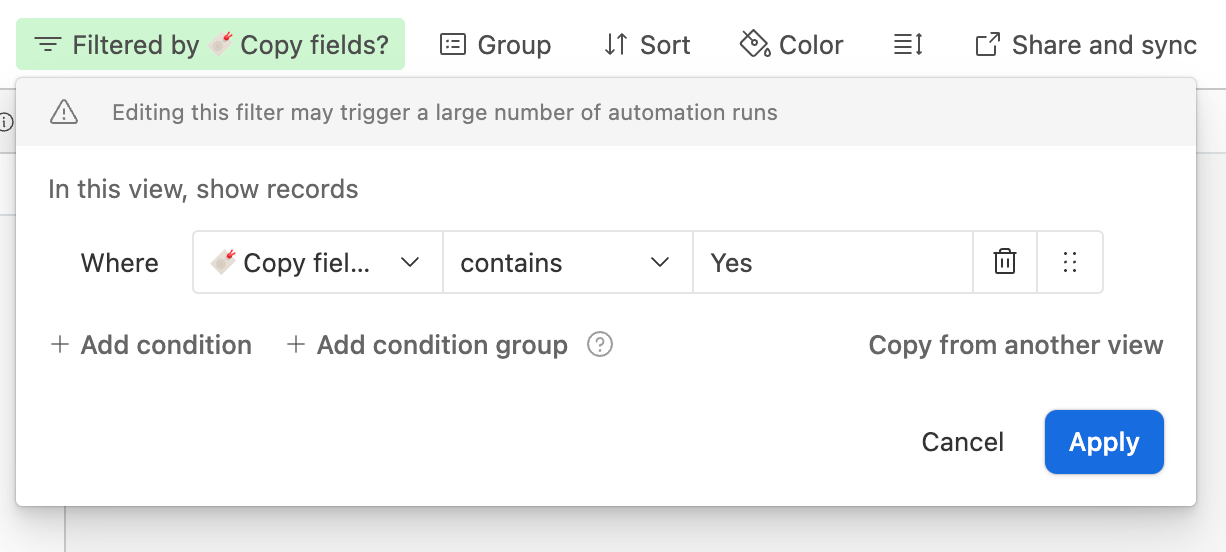Image resolution: width=1226 pixels, height=552 pixels.
Task: Delete the filter condition with trash icon
Action: pos(1005,262)
